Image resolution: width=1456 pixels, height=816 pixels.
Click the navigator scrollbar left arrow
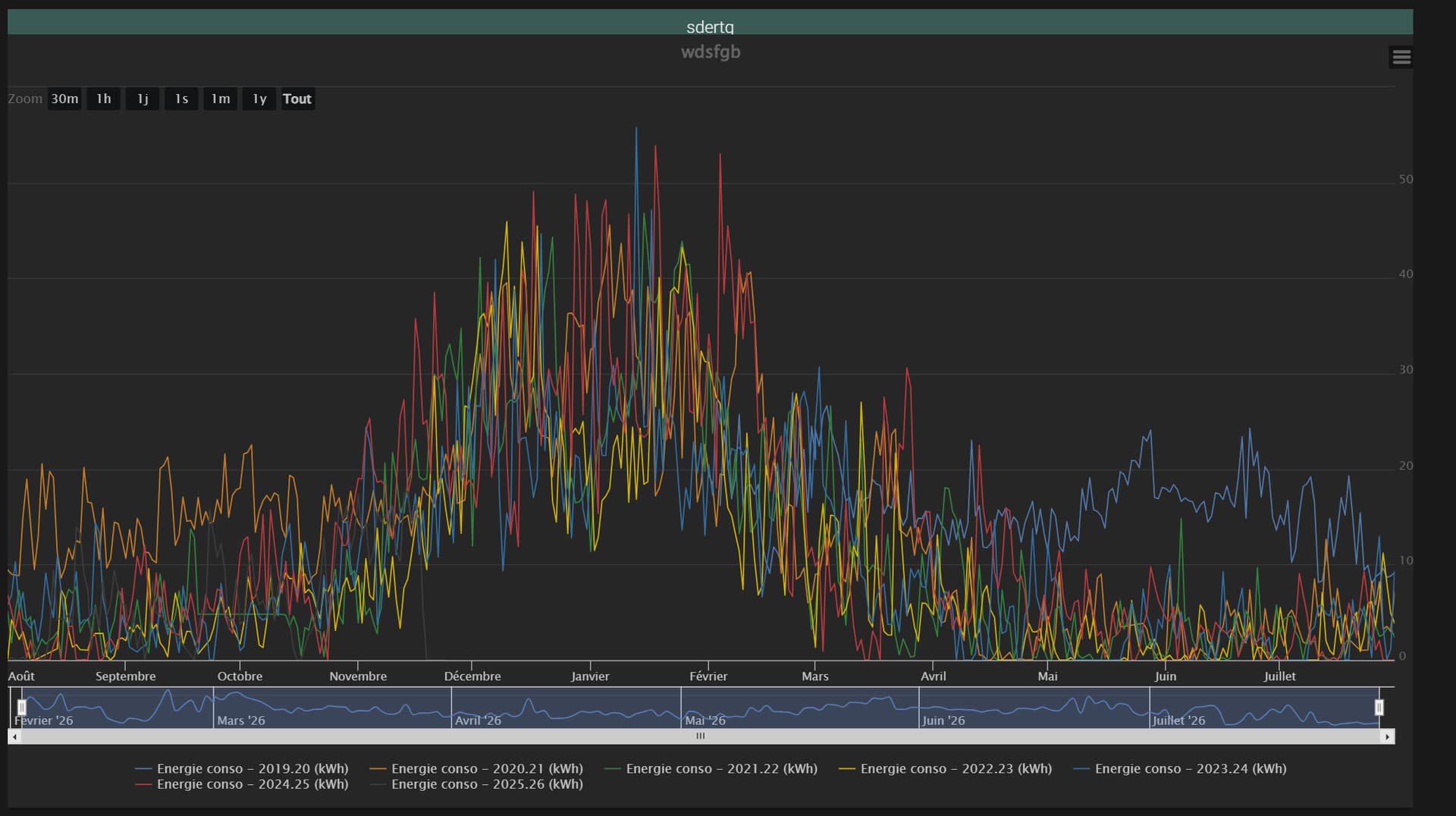(x=14, y=736)
